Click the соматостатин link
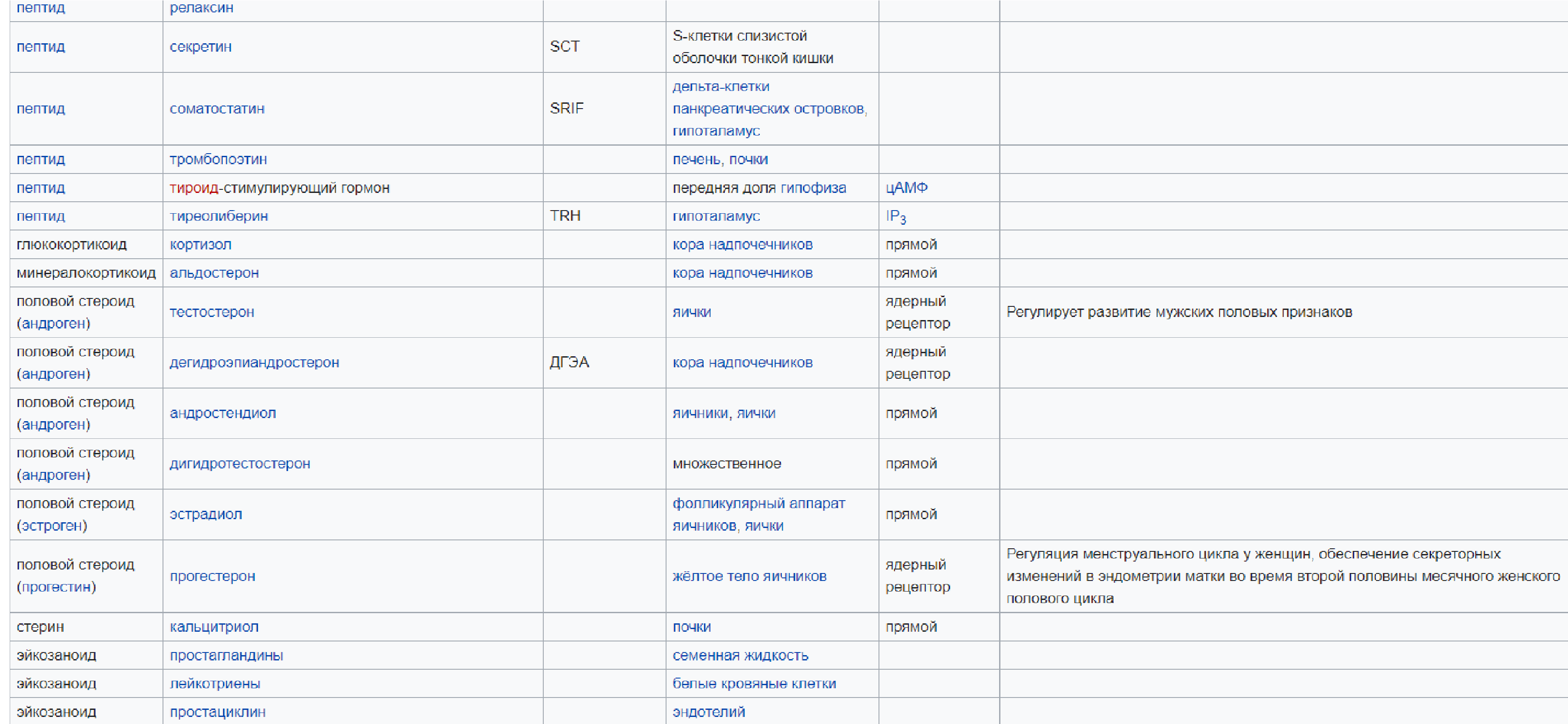Screen dimensions: 1568x724 [217, 109]
